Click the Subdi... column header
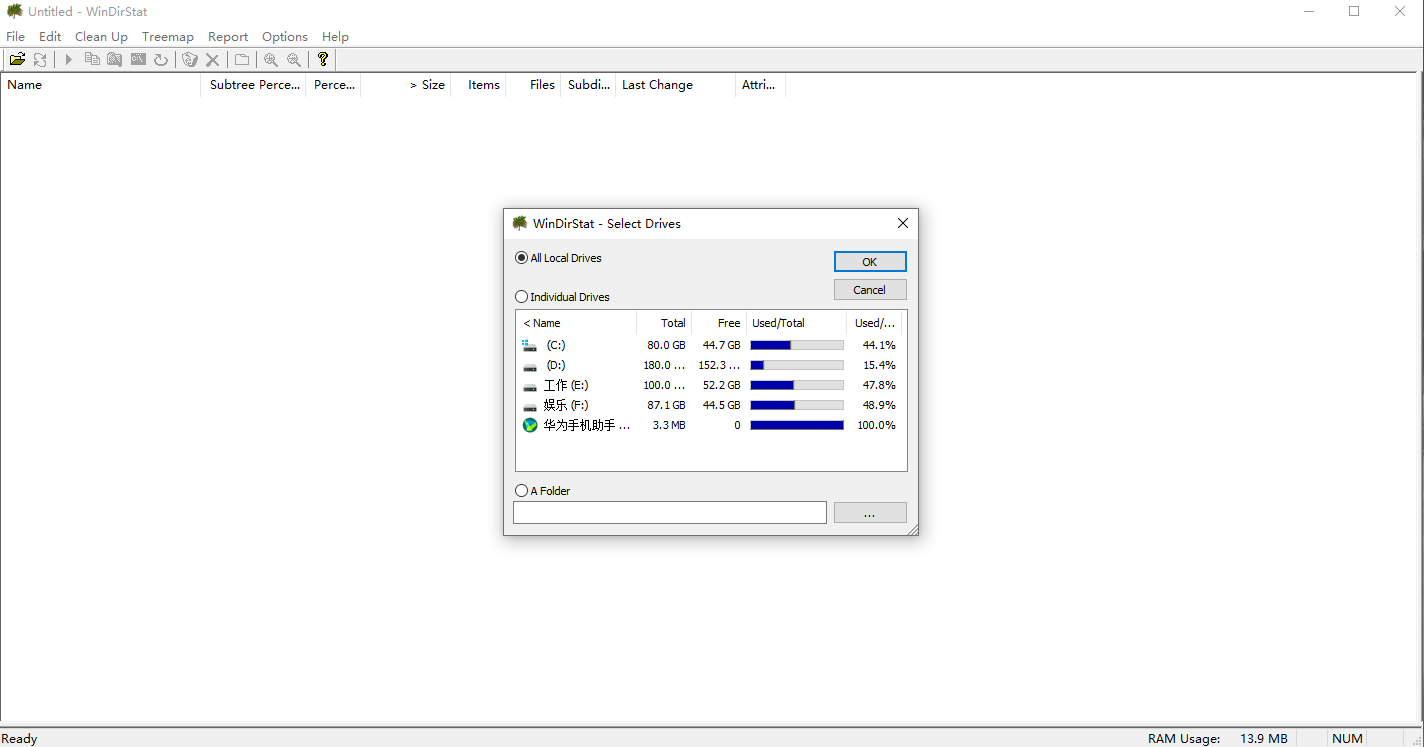Image resolution: width=1424 pixels, height=747 pixels. (589, 85)
